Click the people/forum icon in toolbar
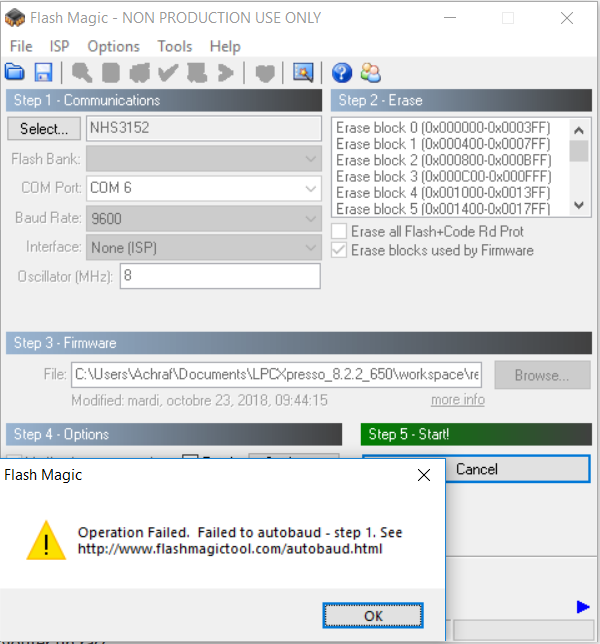Image resolution: width=600 pixels, height=644 pixels. pos(370,73)
